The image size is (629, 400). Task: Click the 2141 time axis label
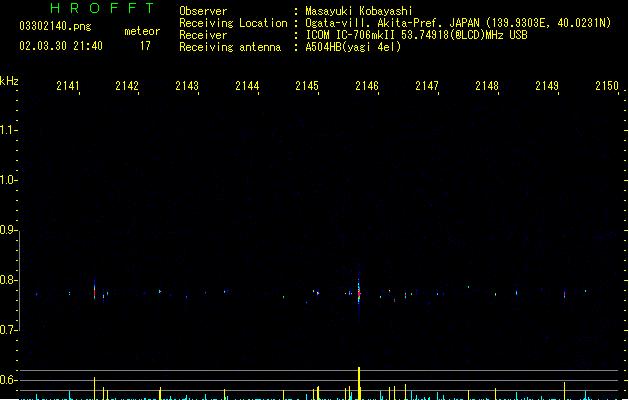coord(67,86)
